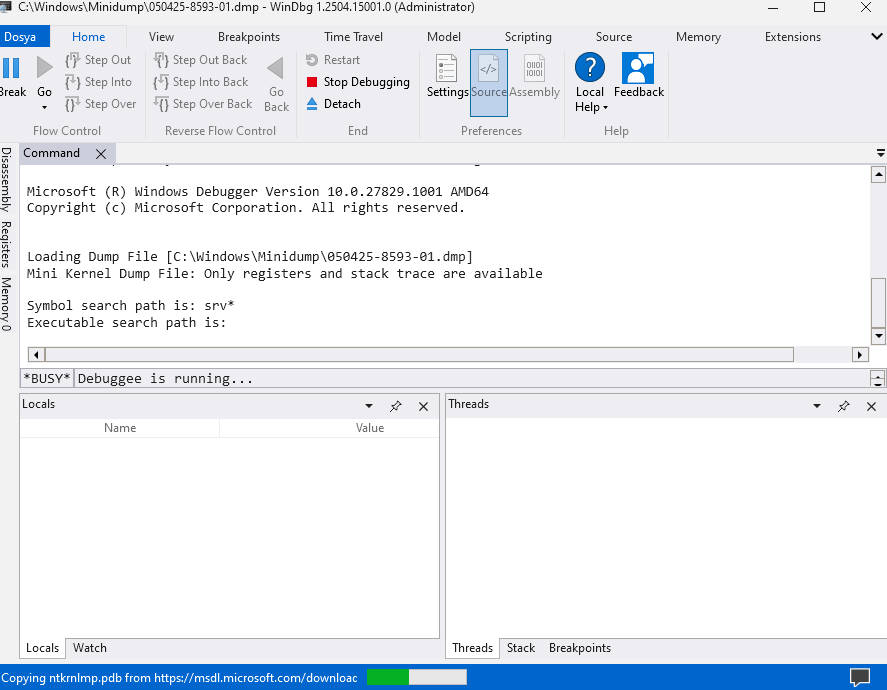
Task: Click Step Into Back
Action: tap(201, 82)
